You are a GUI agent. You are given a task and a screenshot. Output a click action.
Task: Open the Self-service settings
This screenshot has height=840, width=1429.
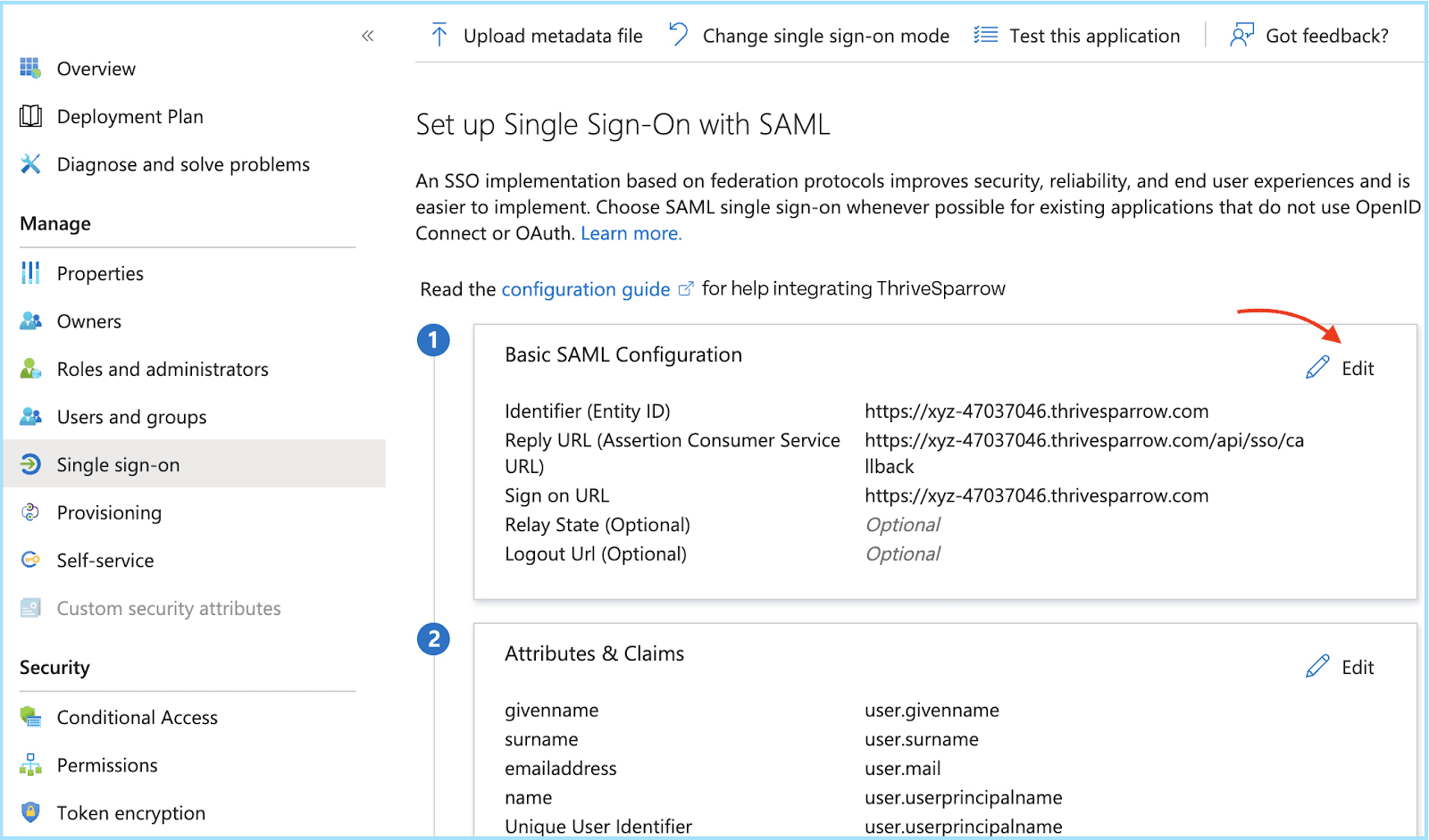pos(104,561)
